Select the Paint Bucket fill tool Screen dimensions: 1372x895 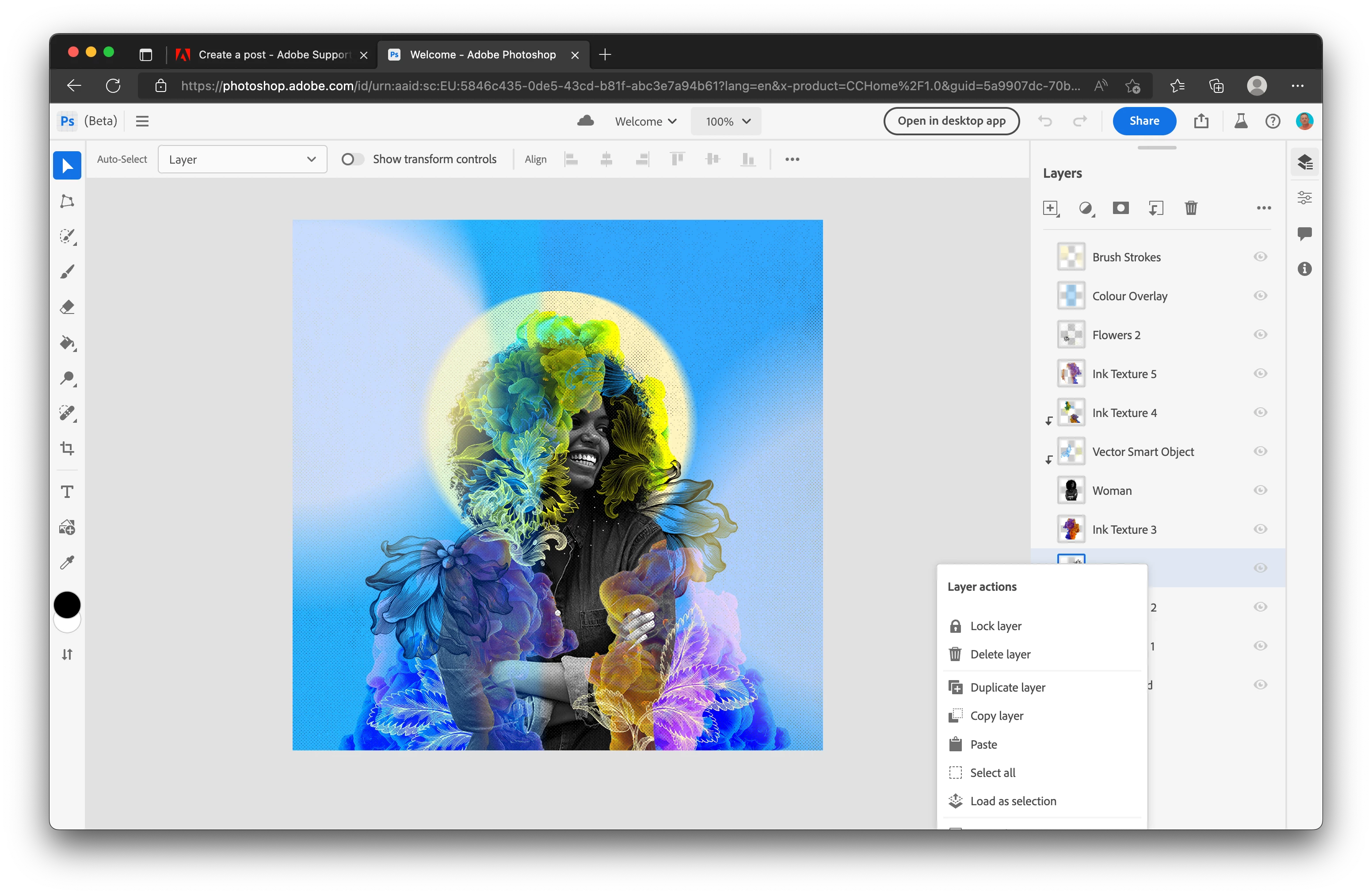point(68,343)
